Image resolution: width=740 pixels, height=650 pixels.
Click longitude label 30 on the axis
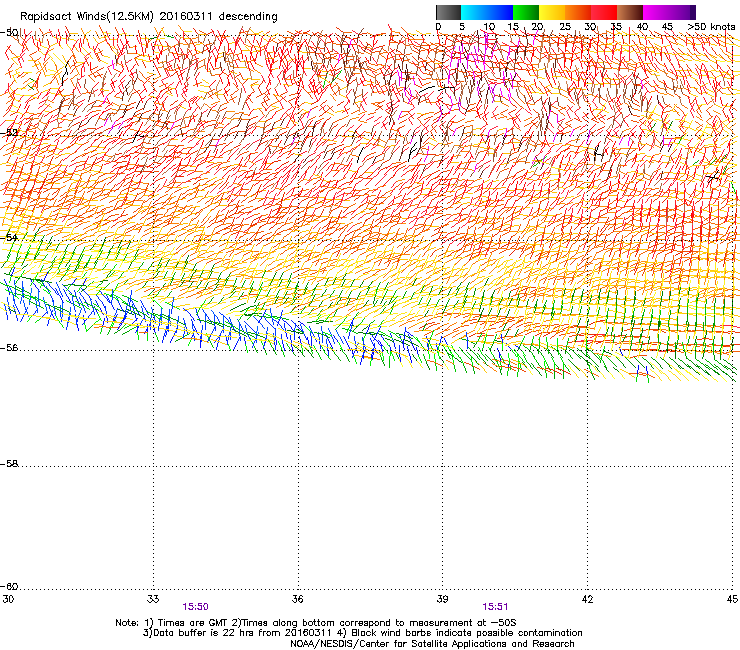[x=8, y=599]
